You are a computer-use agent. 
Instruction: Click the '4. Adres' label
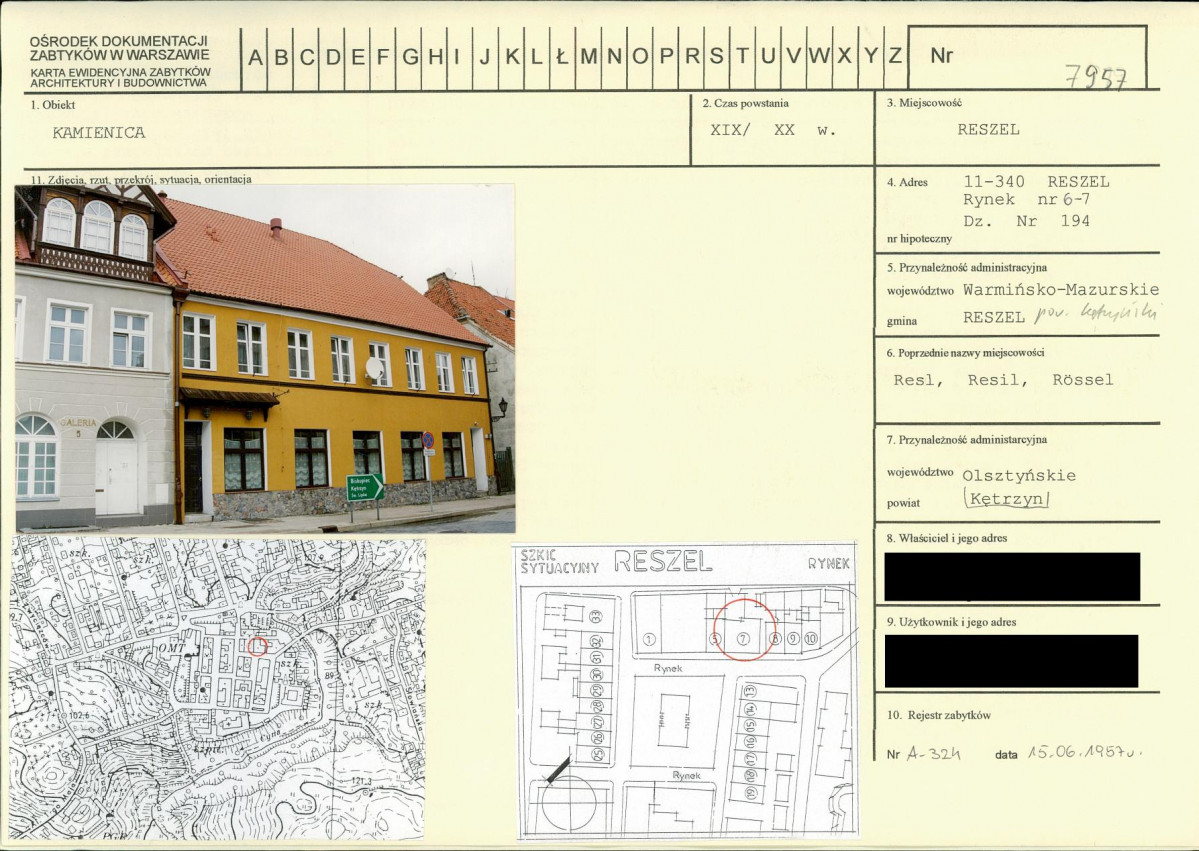click(907, 182)
